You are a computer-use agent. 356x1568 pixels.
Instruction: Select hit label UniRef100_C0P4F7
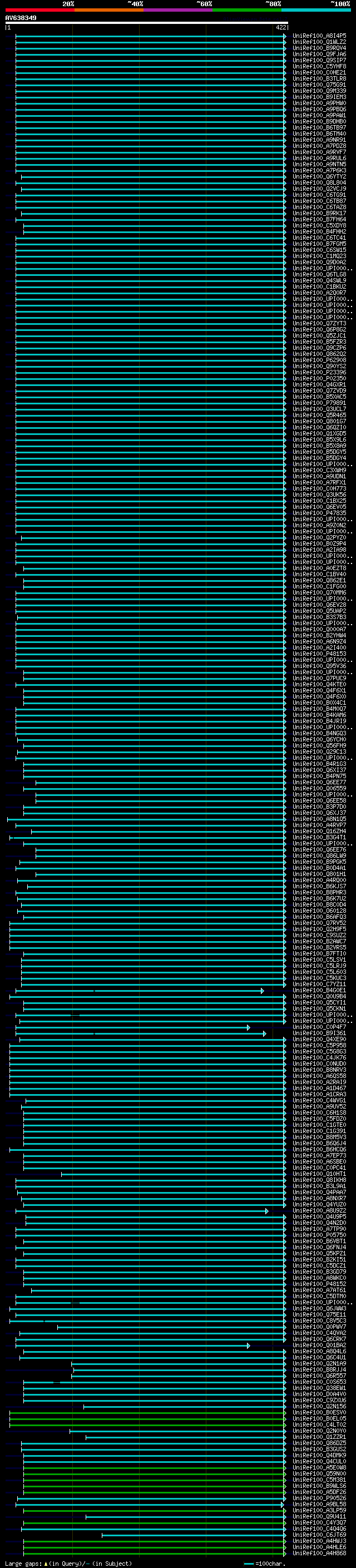[319, 1027]
